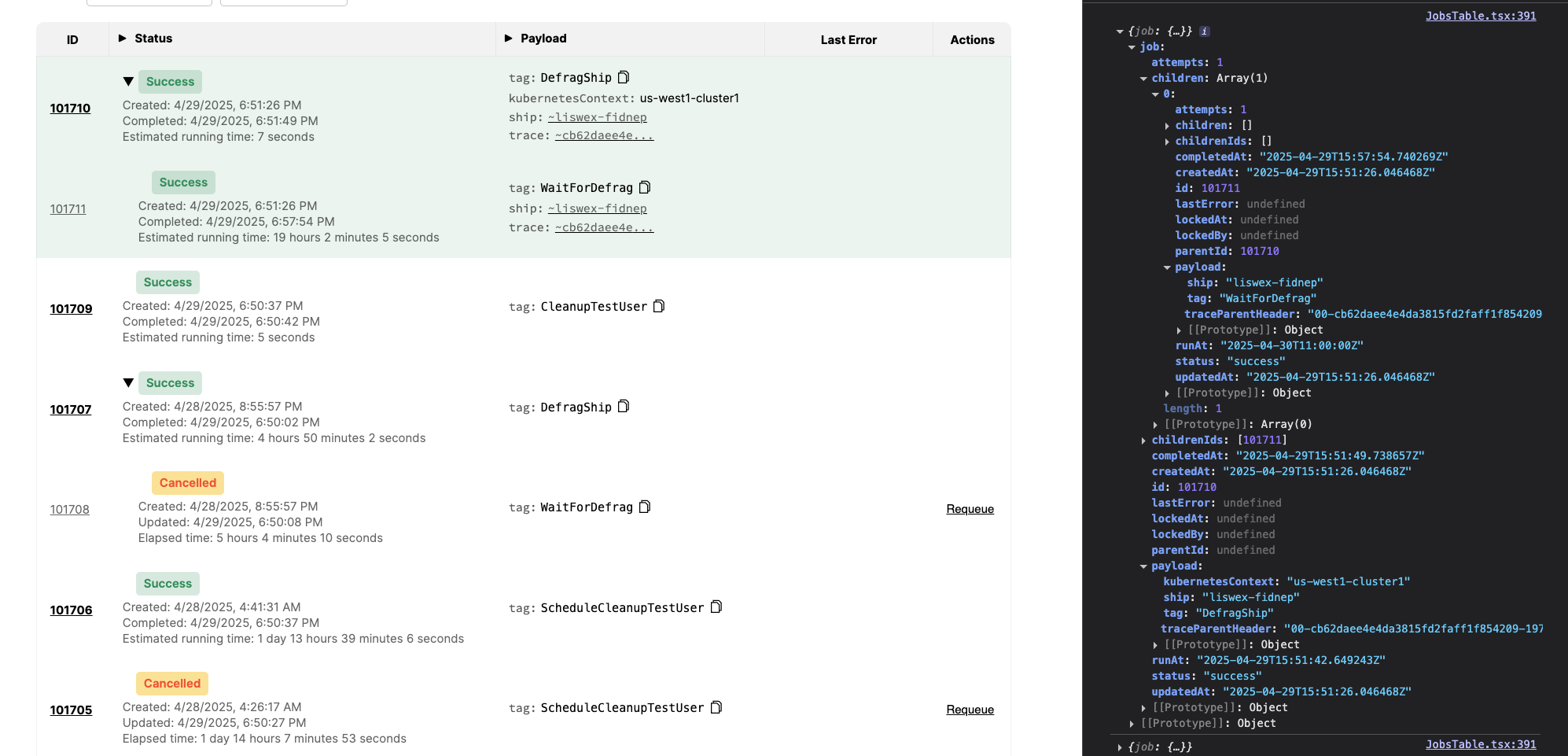
Task: Open job ID 101706
Action: (x=71, y=610)
